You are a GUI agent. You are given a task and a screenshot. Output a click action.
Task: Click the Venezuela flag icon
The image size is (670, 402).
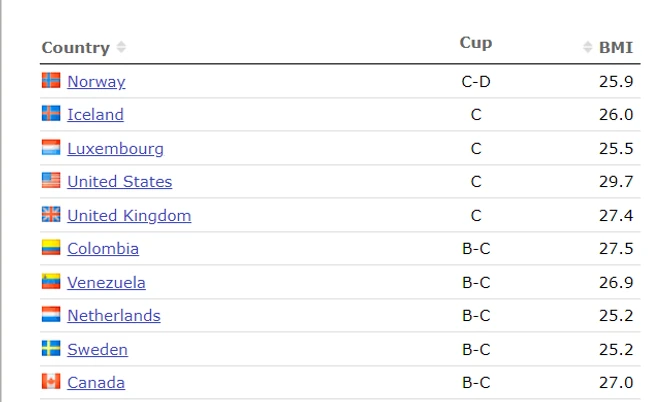point(51,282)
